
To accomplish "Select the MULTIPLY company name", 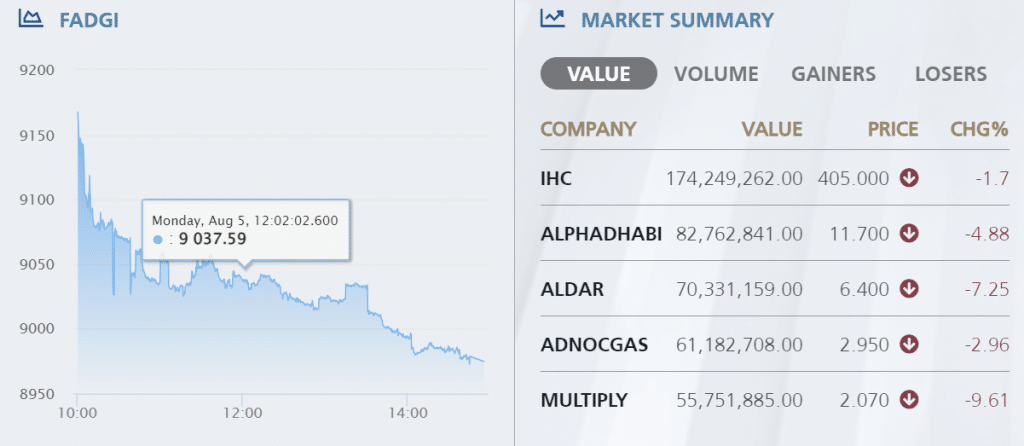I will [583, 400].
